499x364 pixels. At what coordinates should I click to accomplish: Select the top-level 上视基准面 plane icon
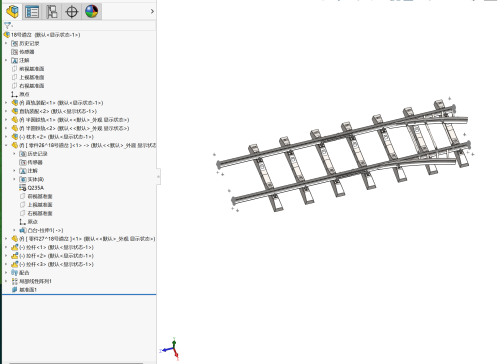pyautogui.click(x=14, y=77)
